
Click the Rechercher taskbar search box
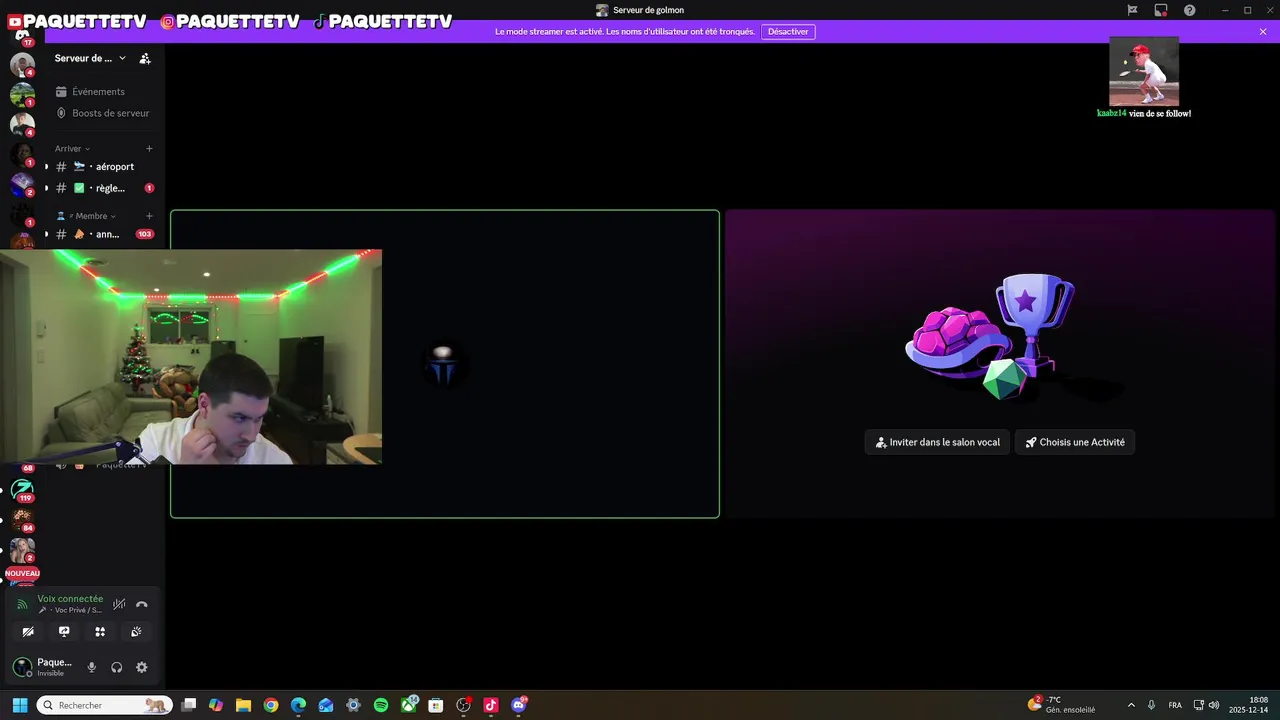coord(105,705)
